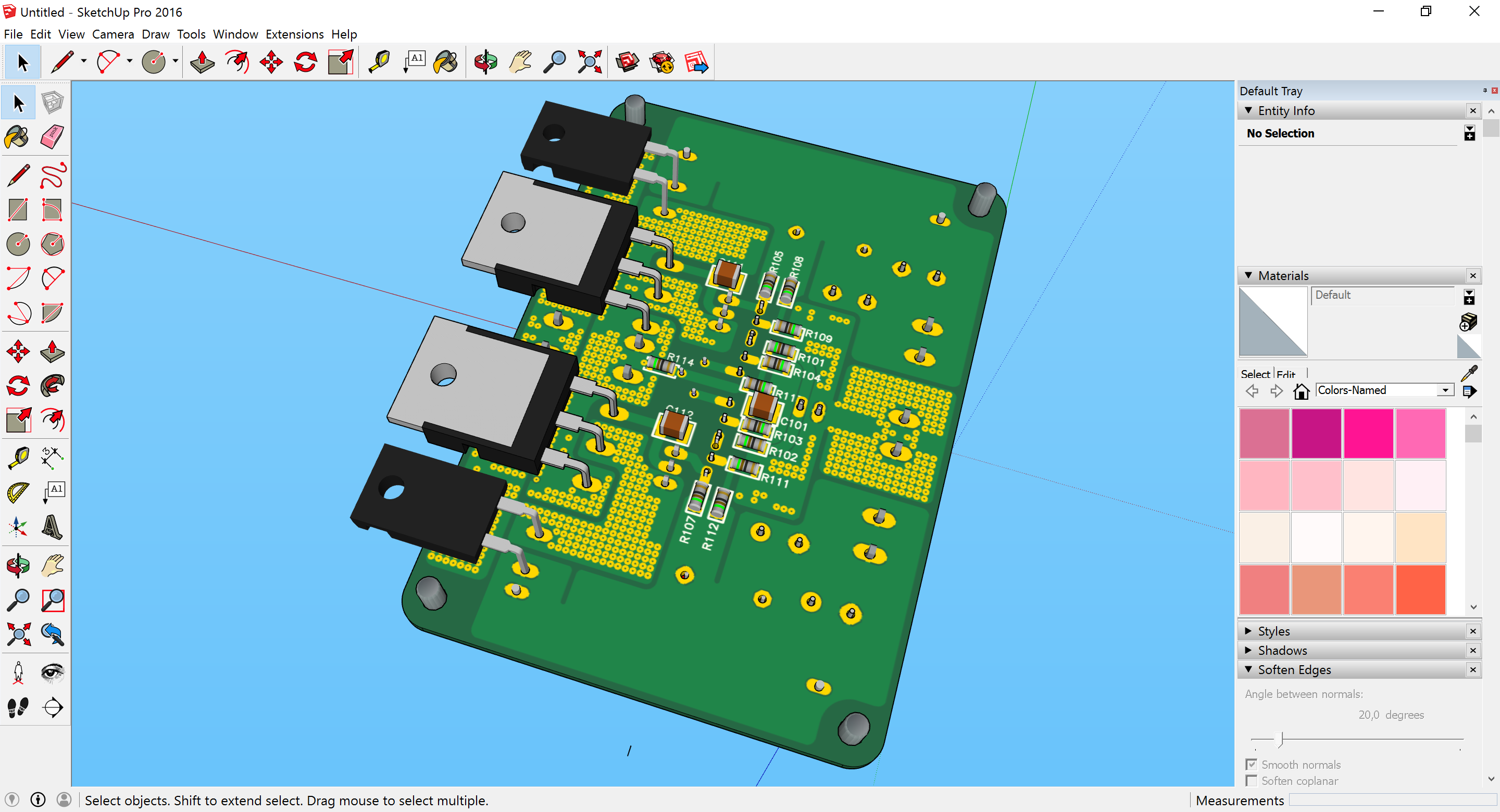Open the 3D Warehouse from top toolbar
Viewport: 1500px width, 812px height.
(x=627, y=62)
